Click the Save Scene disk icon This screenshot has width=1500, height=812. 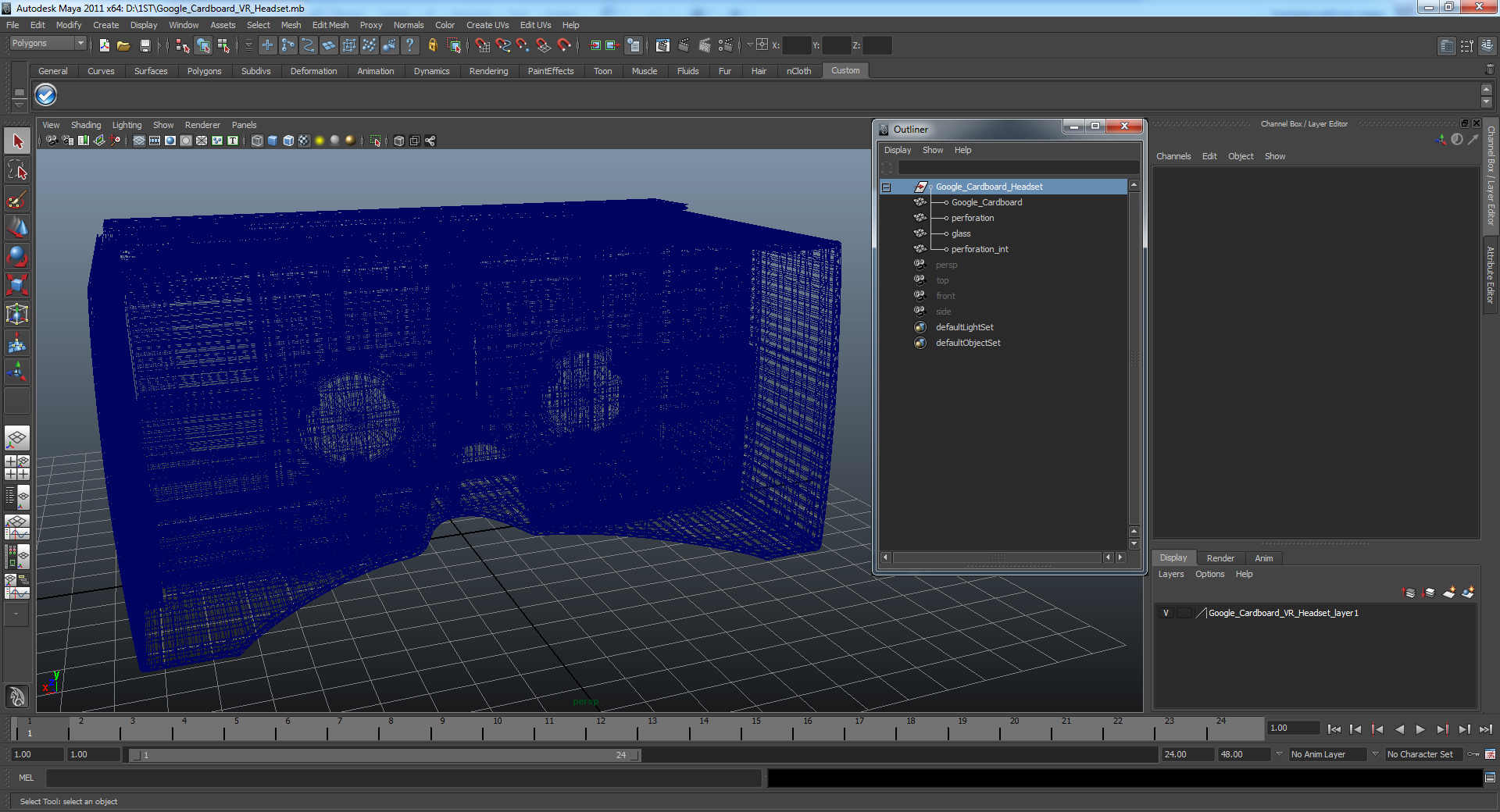click(145, 45)
